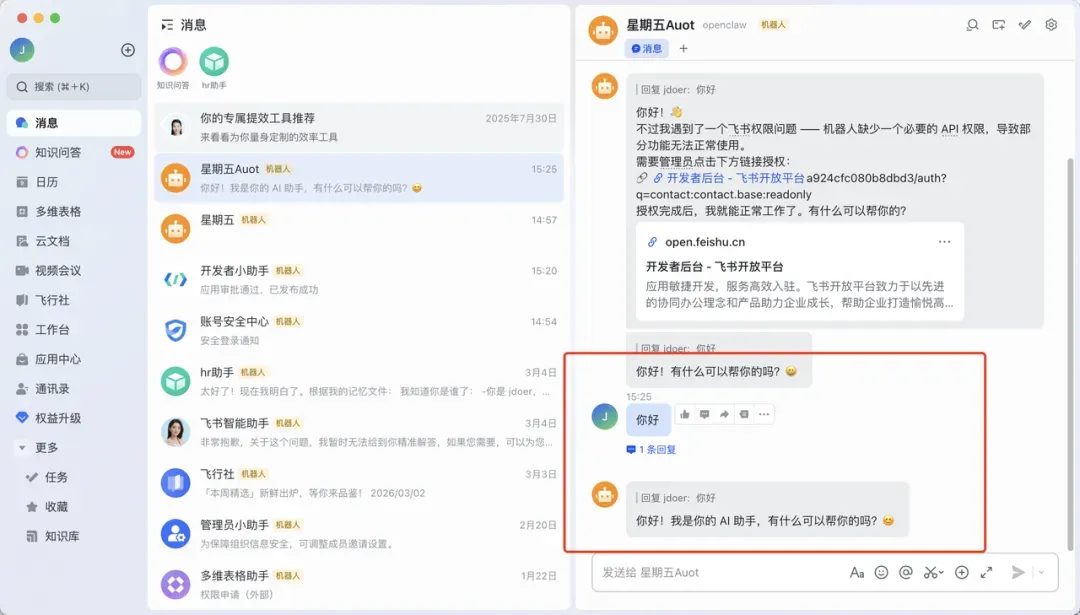Switch to the 消息 tab in chat
This screenshot has width=1080, height=615.
(x=647, y=49)
